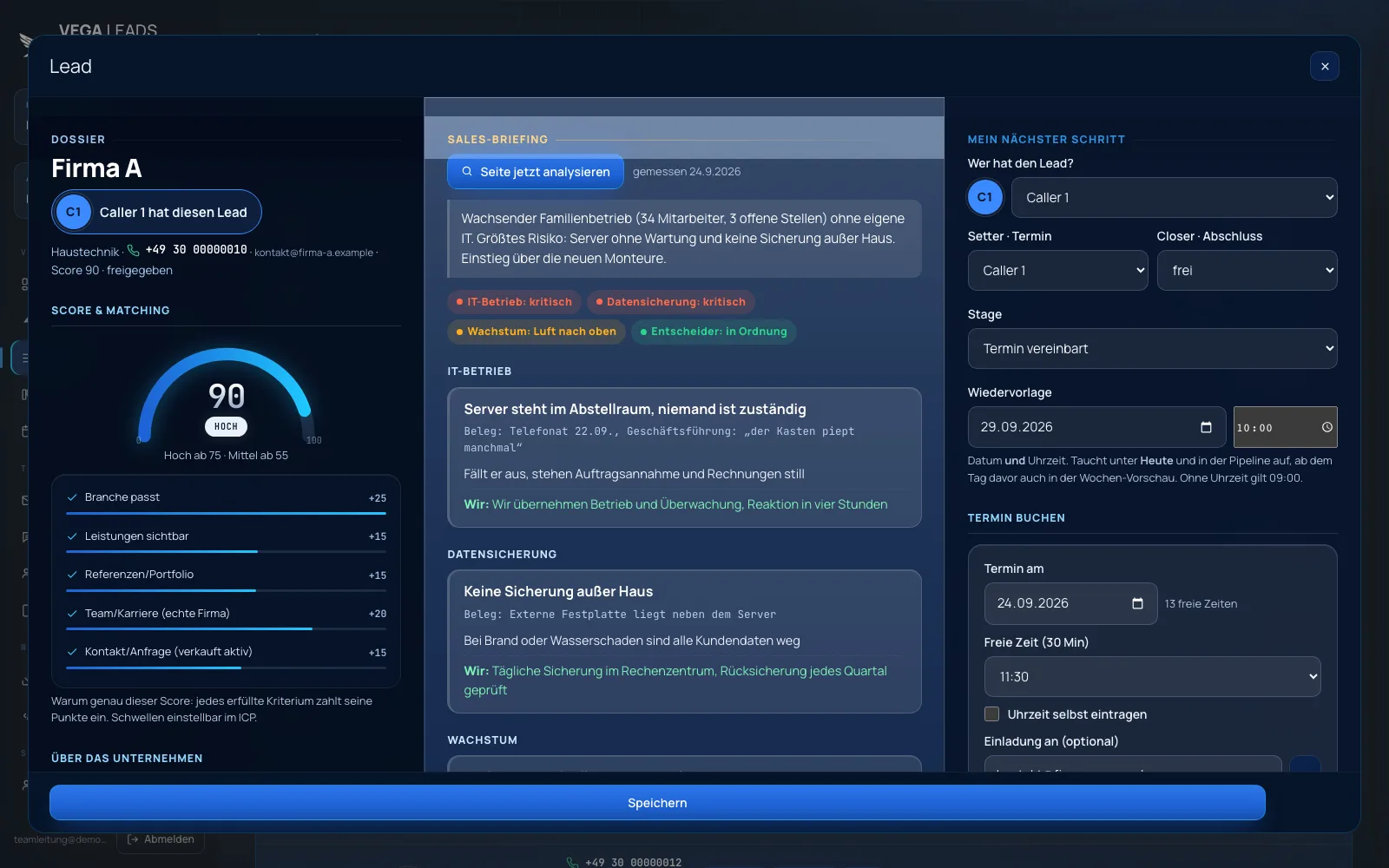Click the email kontakt@firma-a.example
This screenshot has height=868, width=1389.
coord(313,253)
